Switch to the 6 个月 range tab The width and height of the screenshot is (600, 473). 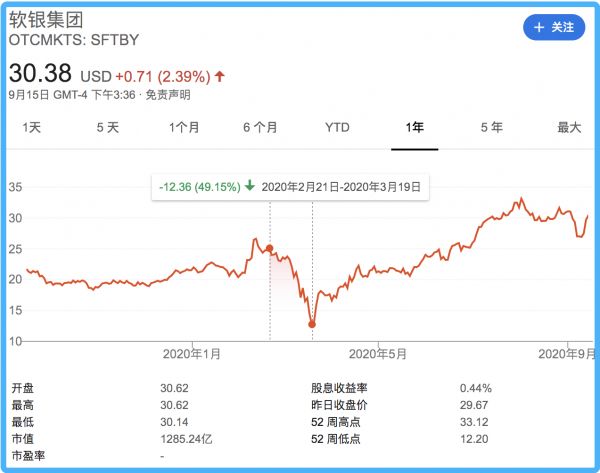pos(260,127)
